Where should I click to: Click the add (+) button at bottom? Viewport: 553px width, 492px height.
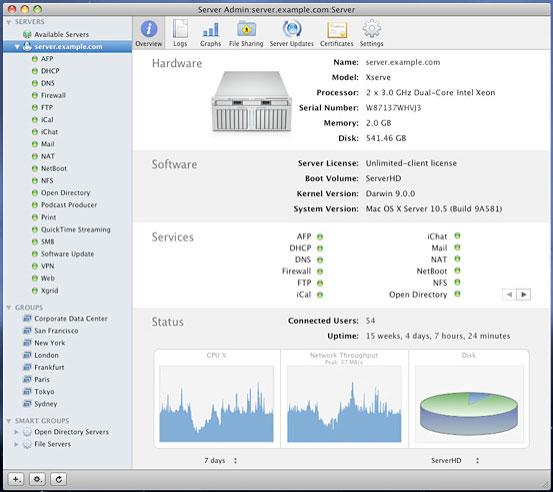coord(16,479)
